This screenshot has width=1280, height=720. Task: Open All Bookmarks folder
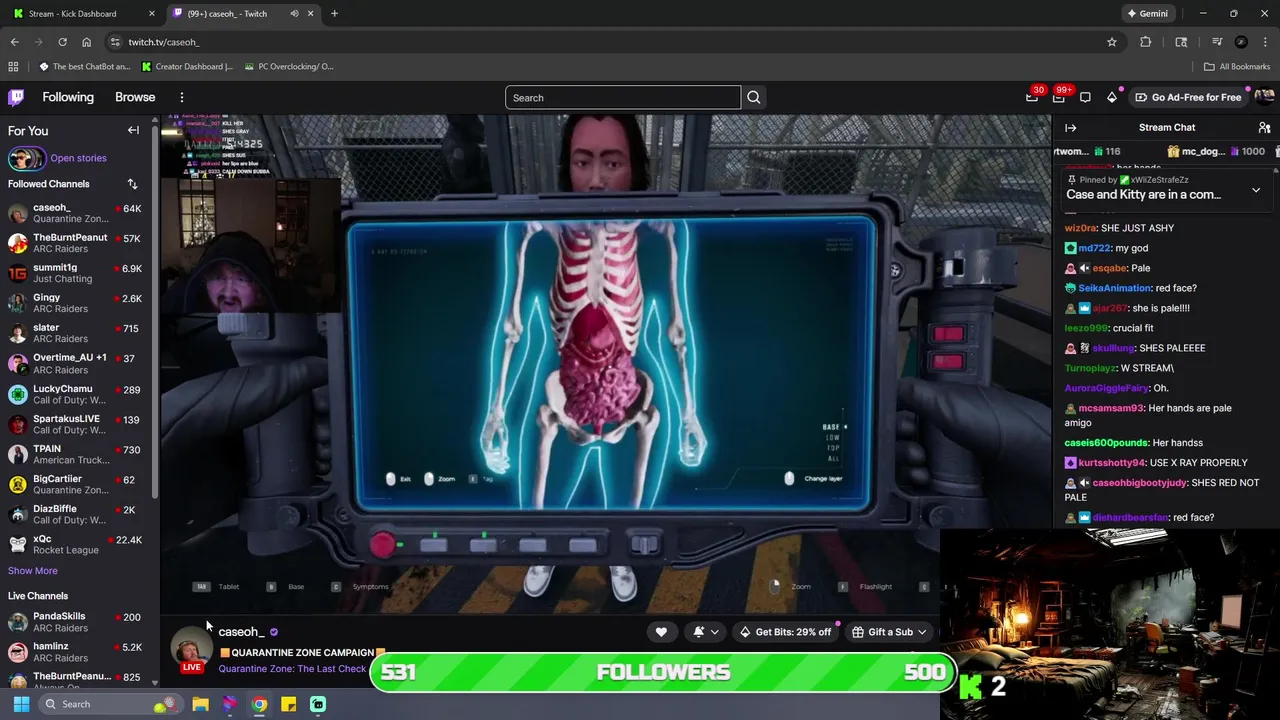click(1237, 67)
